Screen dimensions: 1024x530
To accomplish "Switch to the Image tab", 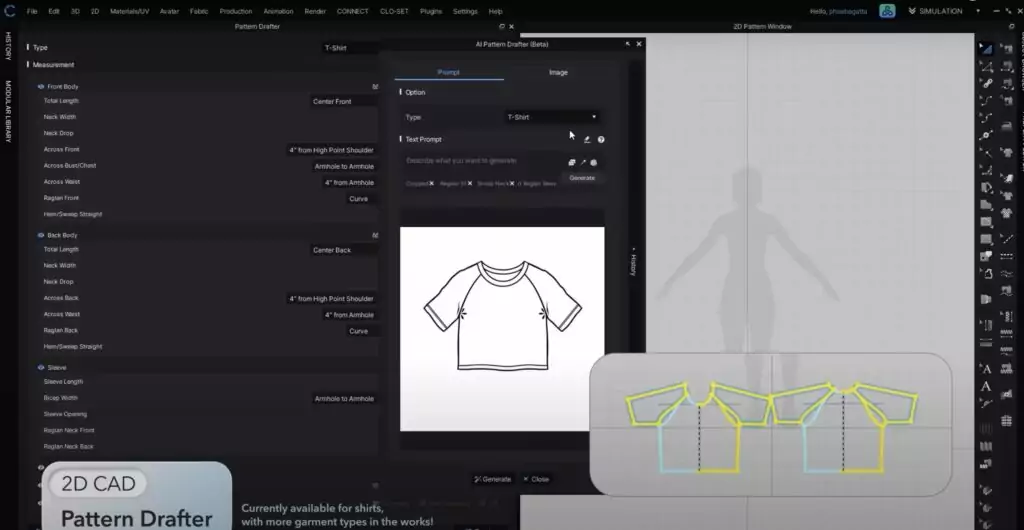I will coord(558,72).
